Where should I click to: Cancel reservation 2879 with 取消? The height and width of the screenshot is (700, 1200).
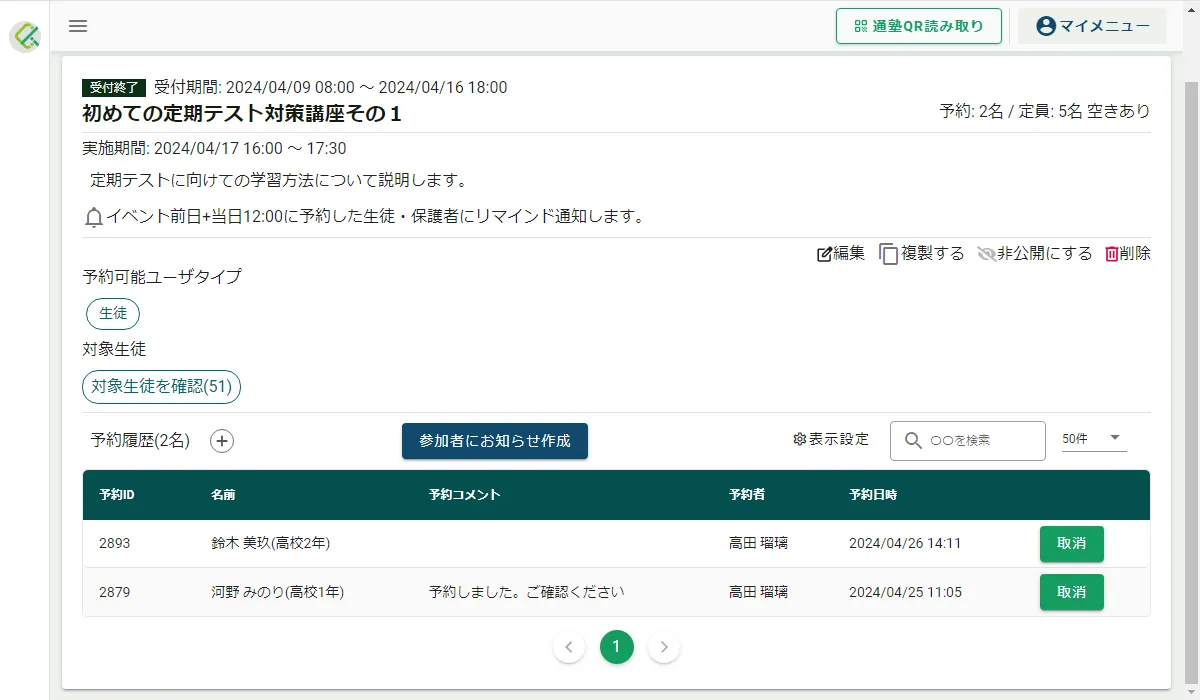point(1071,592)
